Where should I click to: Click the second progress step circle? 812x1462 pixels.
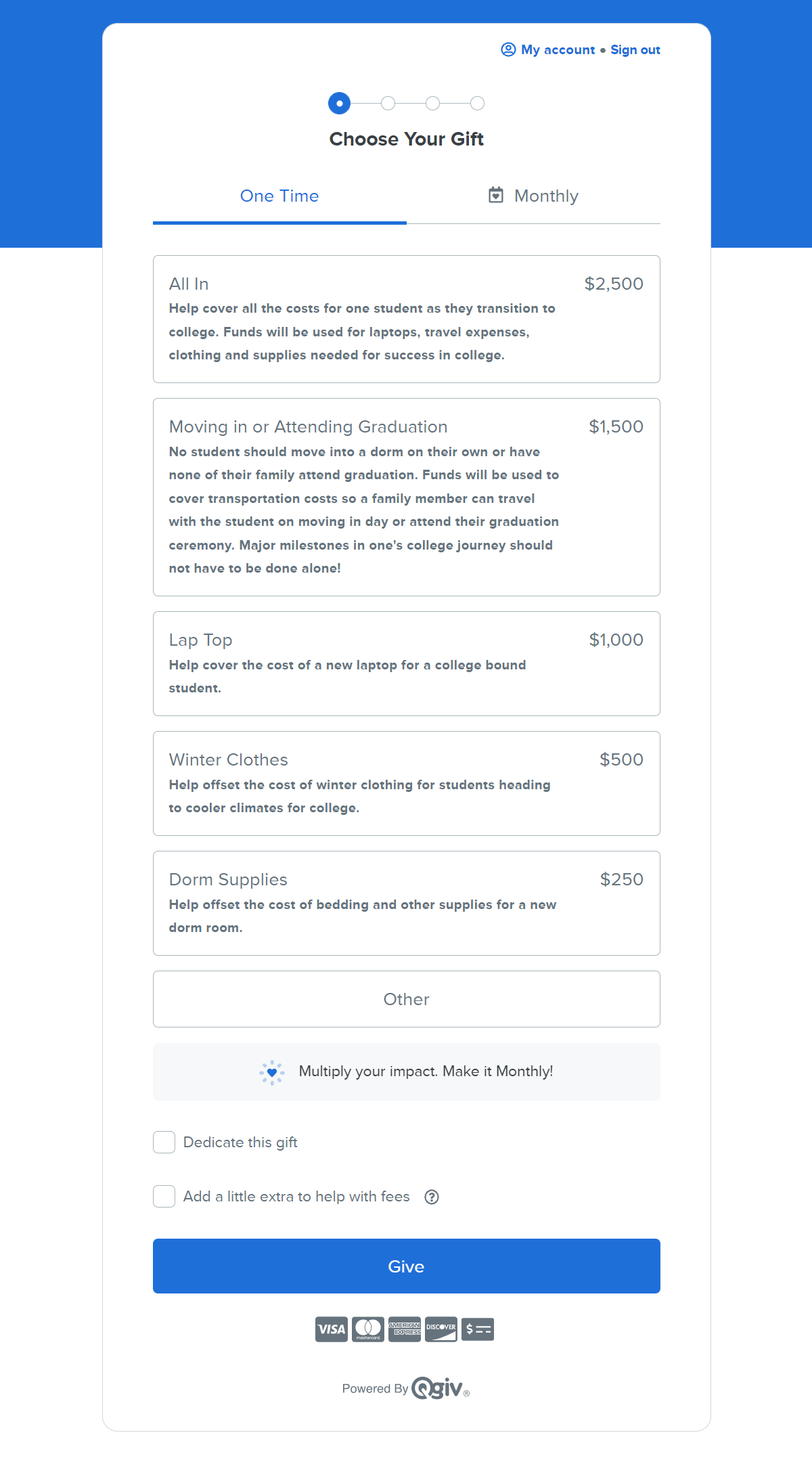point(388,104)
